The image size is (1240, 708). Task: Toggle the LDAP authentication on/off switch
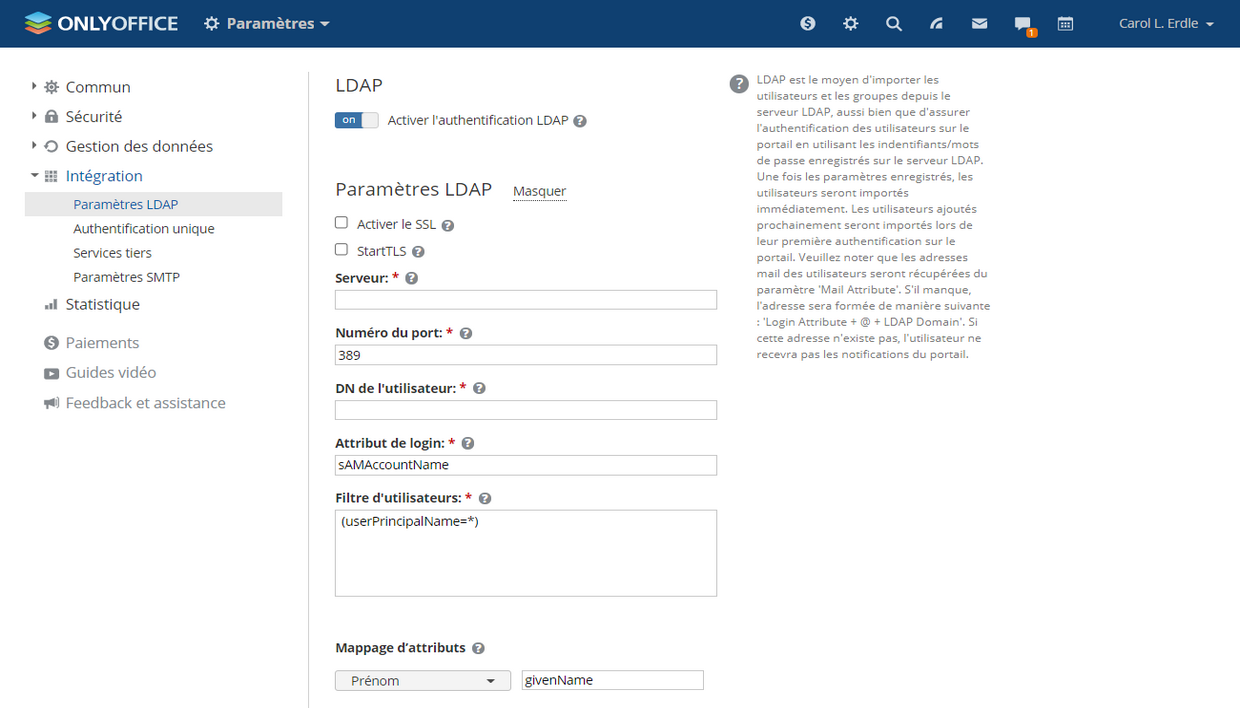click(x=357, y=120)
